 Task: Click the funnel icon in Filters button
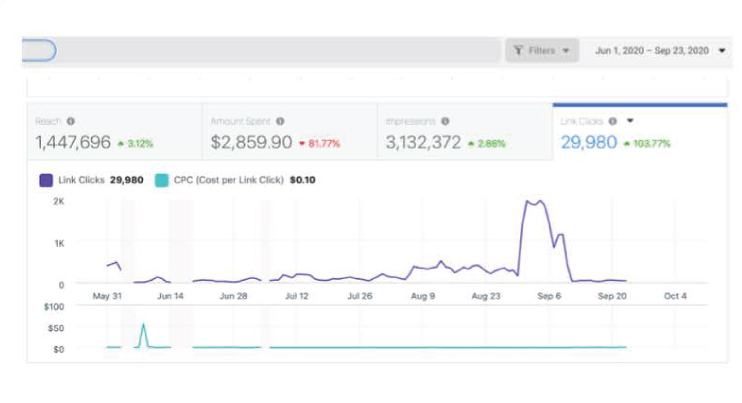click(x=518, y=50)
